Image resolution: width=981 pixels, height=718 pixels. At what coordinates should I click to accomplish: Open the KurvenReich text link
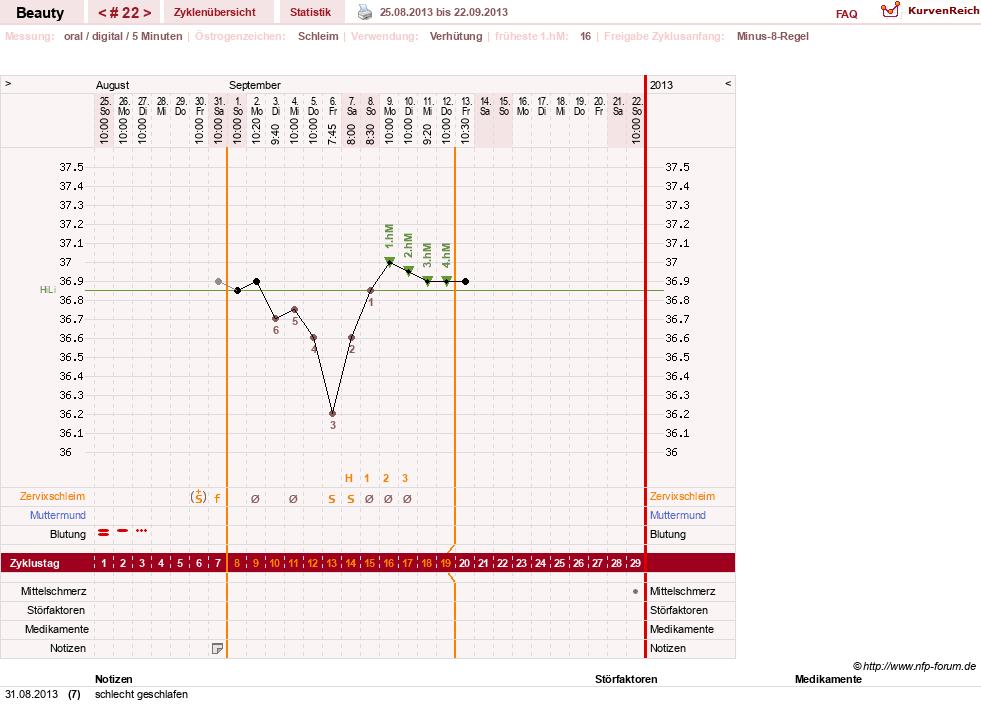943,11
